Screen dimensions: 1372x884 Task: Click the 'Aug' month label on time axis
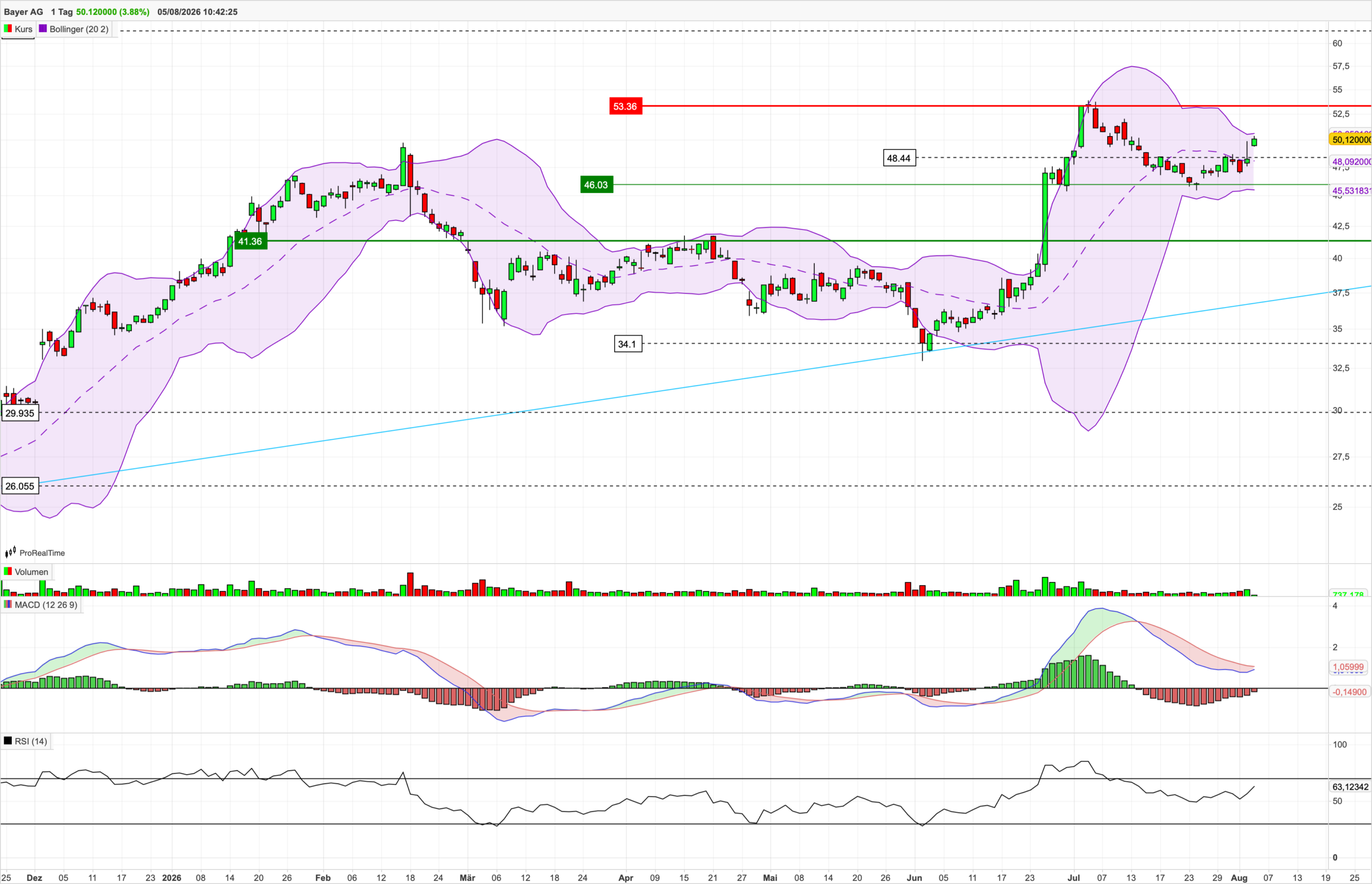(x=1240, y=878)
